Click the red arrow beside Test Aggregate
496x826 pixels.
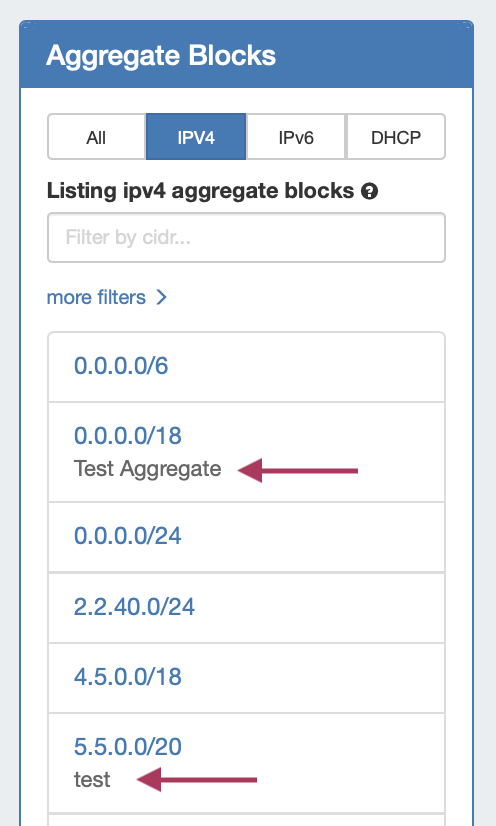298,470
